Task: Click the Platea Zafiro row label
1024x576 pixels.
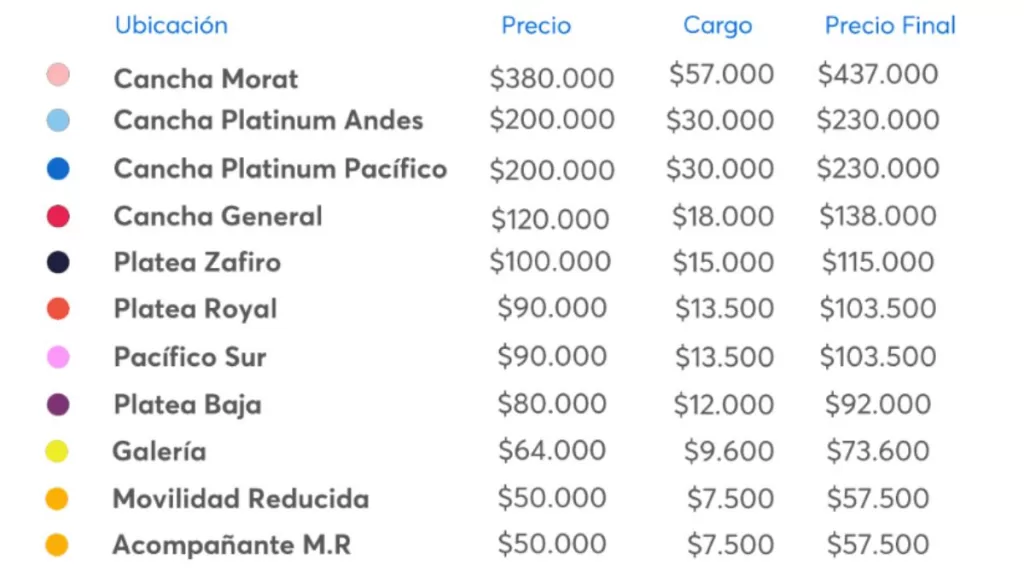Action: click(x=197, y=263)
